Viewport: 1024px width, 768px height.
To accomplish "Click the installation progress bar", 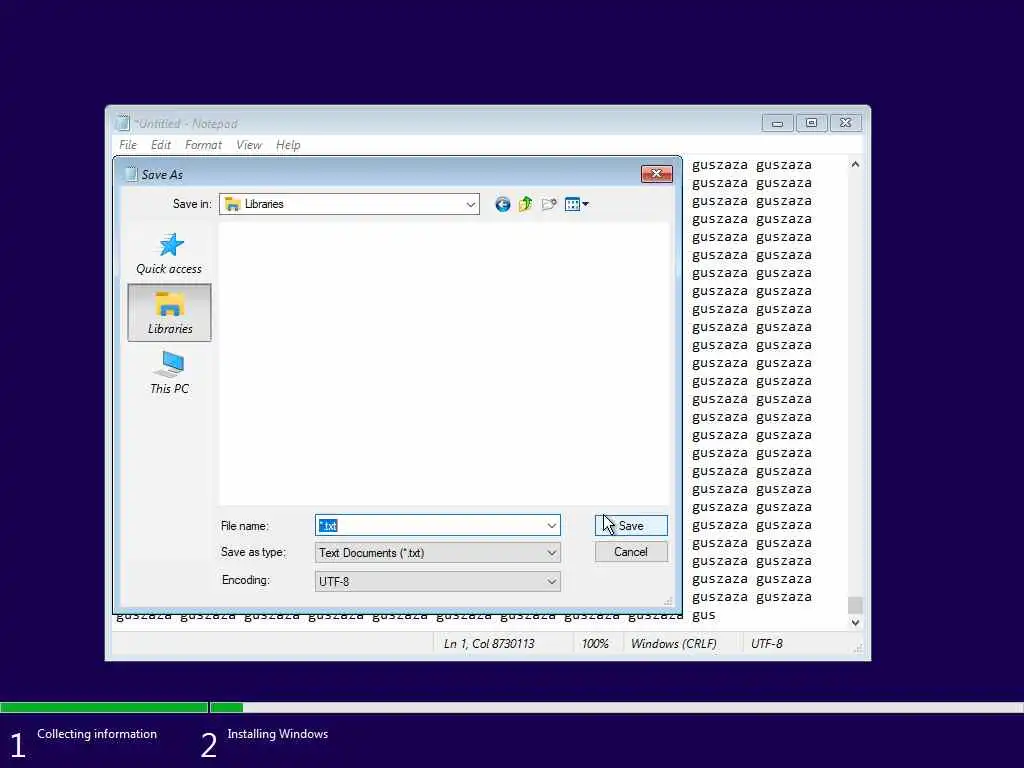I will (x=512, y=707).
